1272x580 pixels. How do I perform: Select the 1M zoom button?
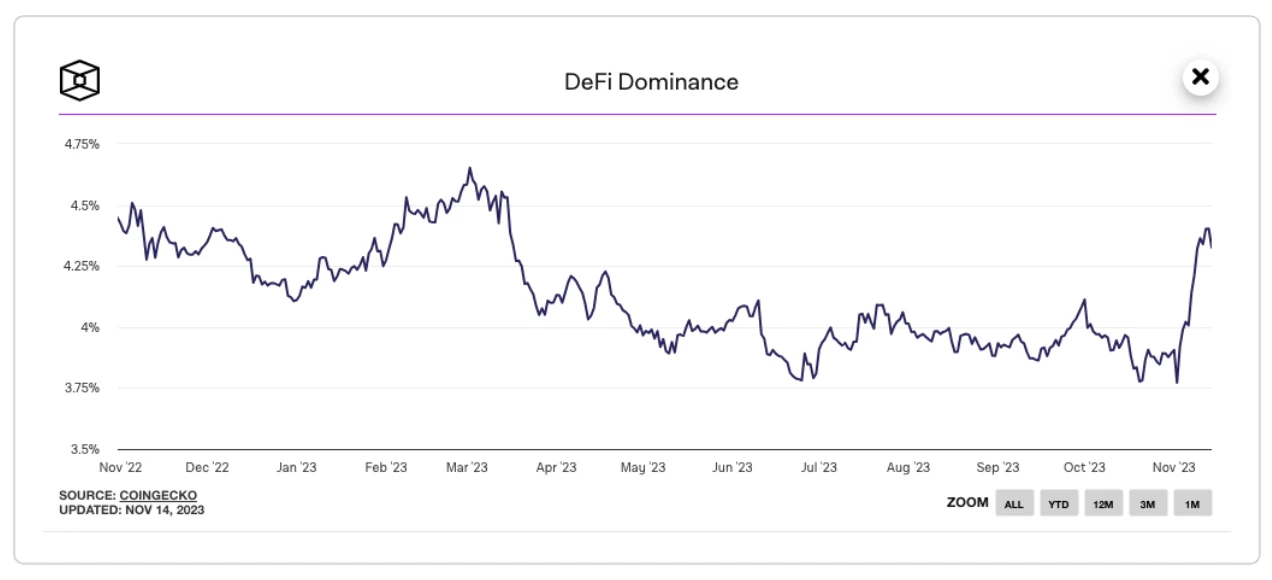point(1192,504)
